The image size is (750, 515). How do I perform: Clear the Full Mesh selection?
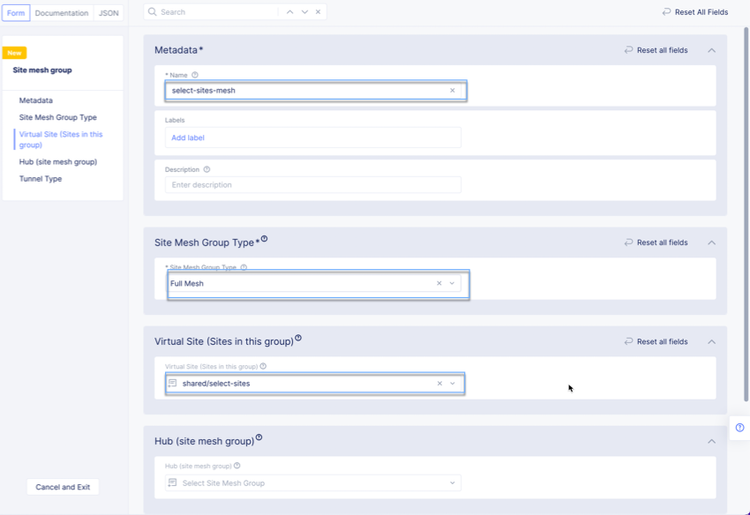[439, 283]
